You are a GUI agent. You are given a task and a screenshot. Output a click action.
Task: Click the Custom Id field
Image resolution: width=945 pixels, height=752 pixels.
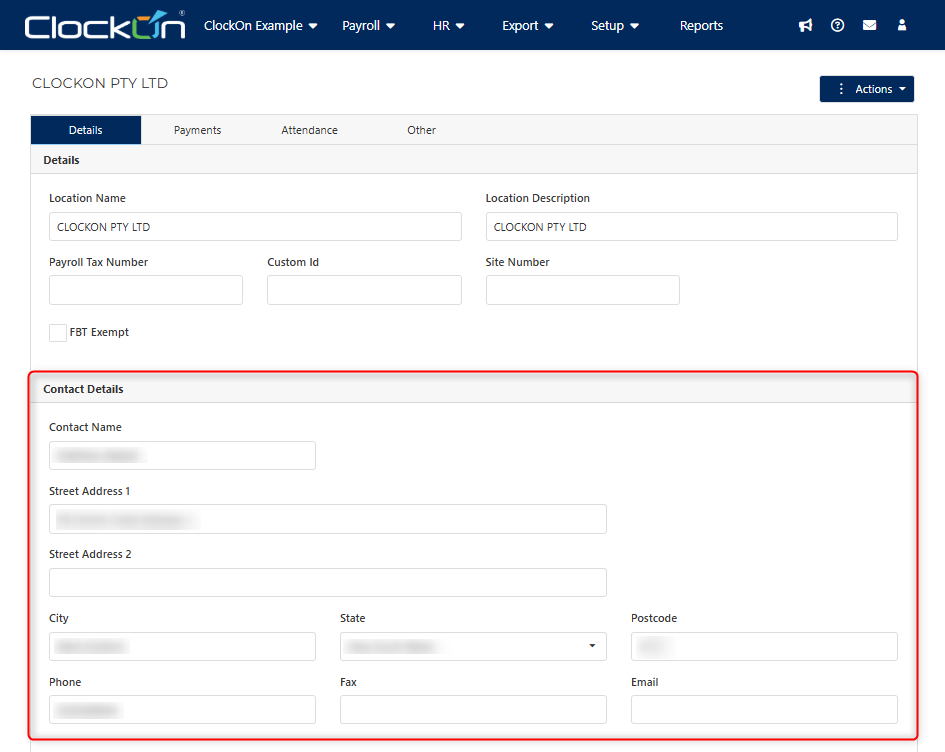point(364,290)
